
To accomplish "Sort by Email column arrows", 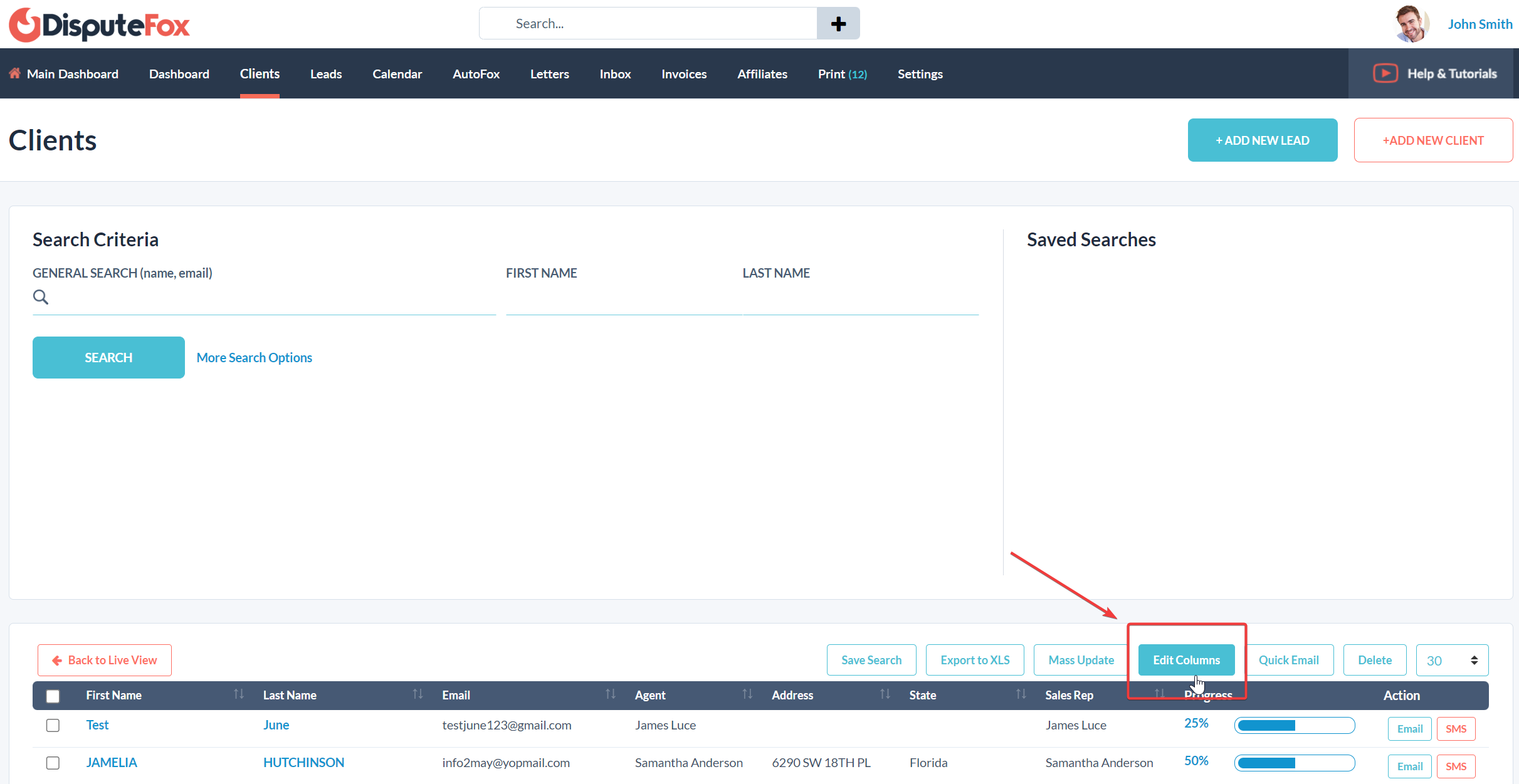I will coord(610,694).
